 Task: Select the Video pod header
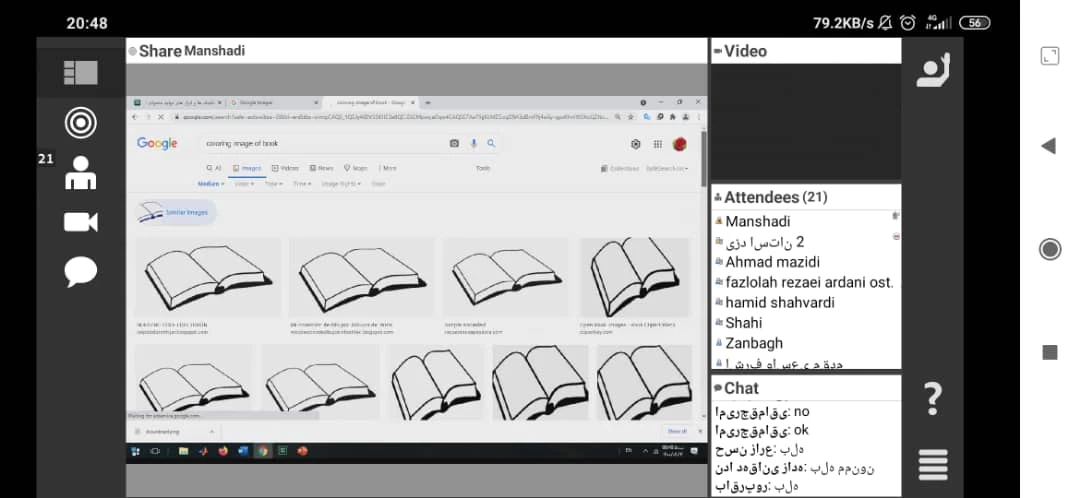tap(746, 51)
